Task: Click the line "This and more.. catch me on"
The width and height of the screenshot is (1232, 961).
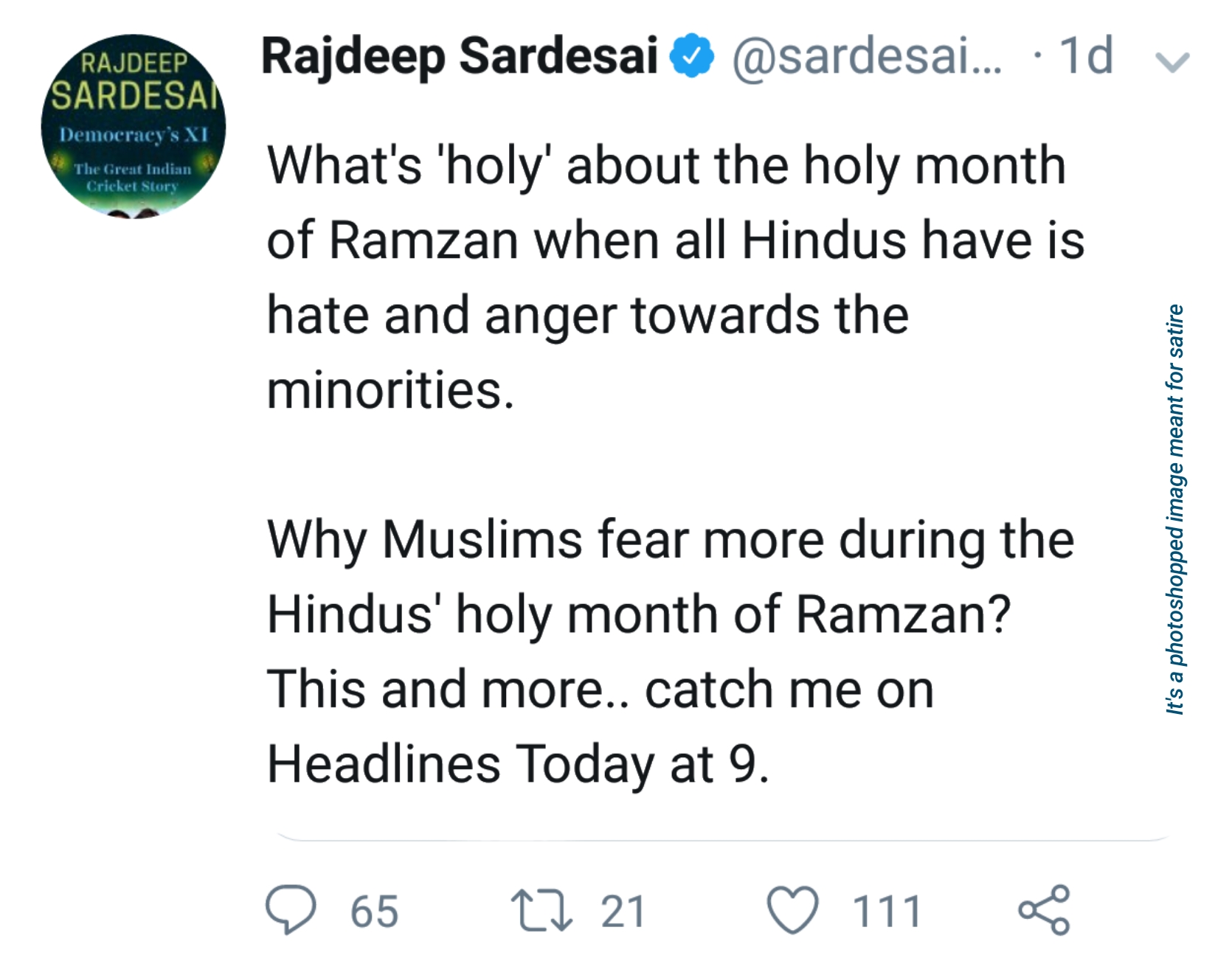Action: 600,690
